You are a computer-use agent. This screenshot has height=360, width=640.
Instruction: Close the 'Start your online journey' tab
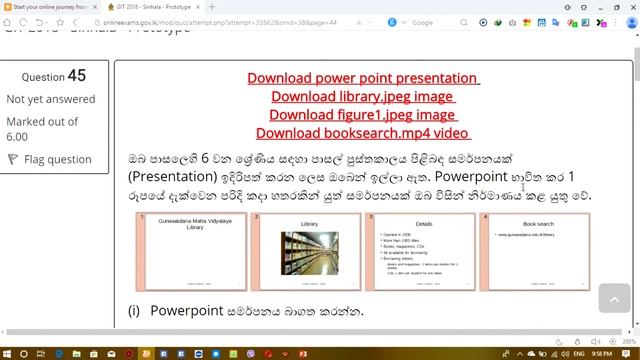pyautogui.click(x=95, y=7)
